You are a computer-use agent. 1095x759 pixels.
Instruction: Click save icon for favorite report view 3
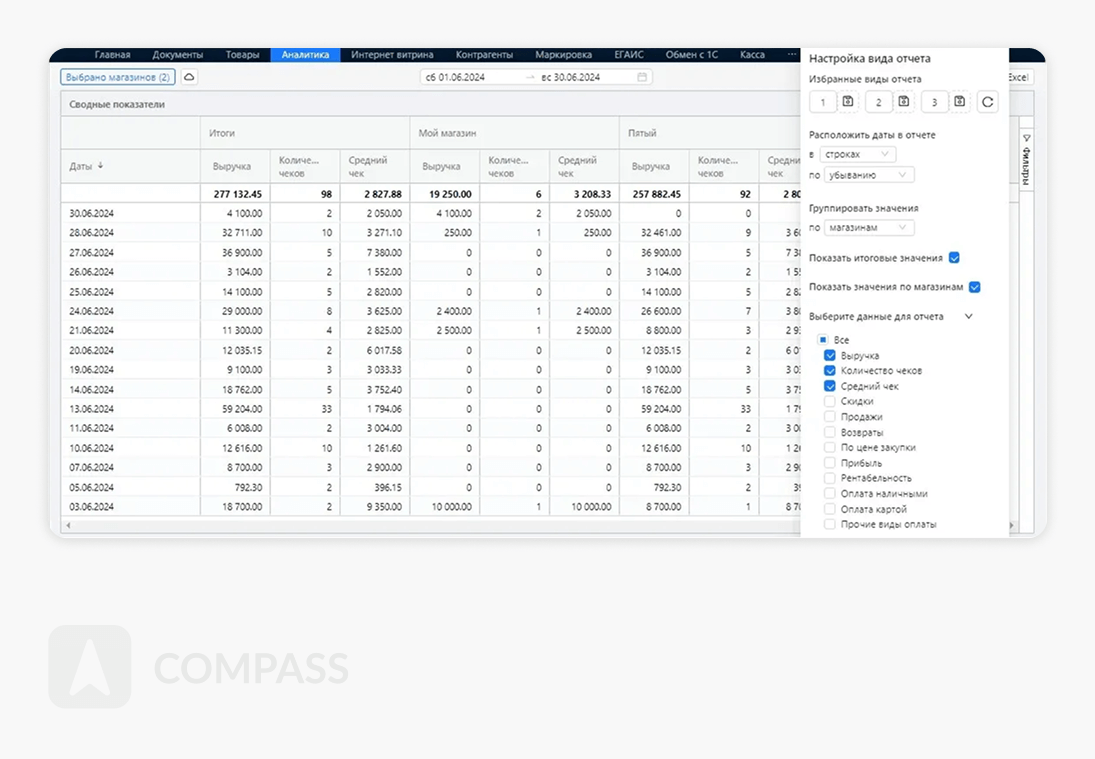pos(960,102)
